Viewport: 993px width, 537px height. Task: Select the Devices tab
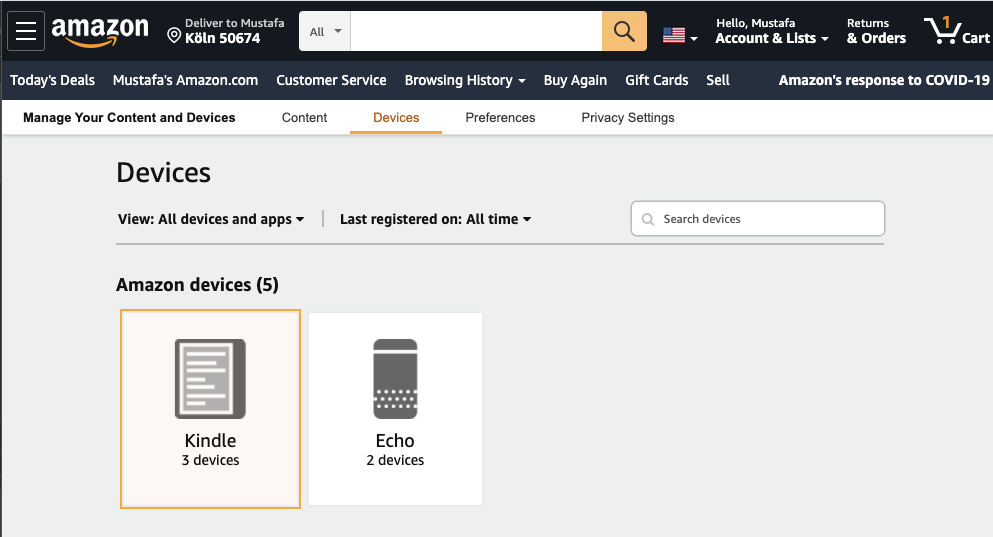pos(396,118)
